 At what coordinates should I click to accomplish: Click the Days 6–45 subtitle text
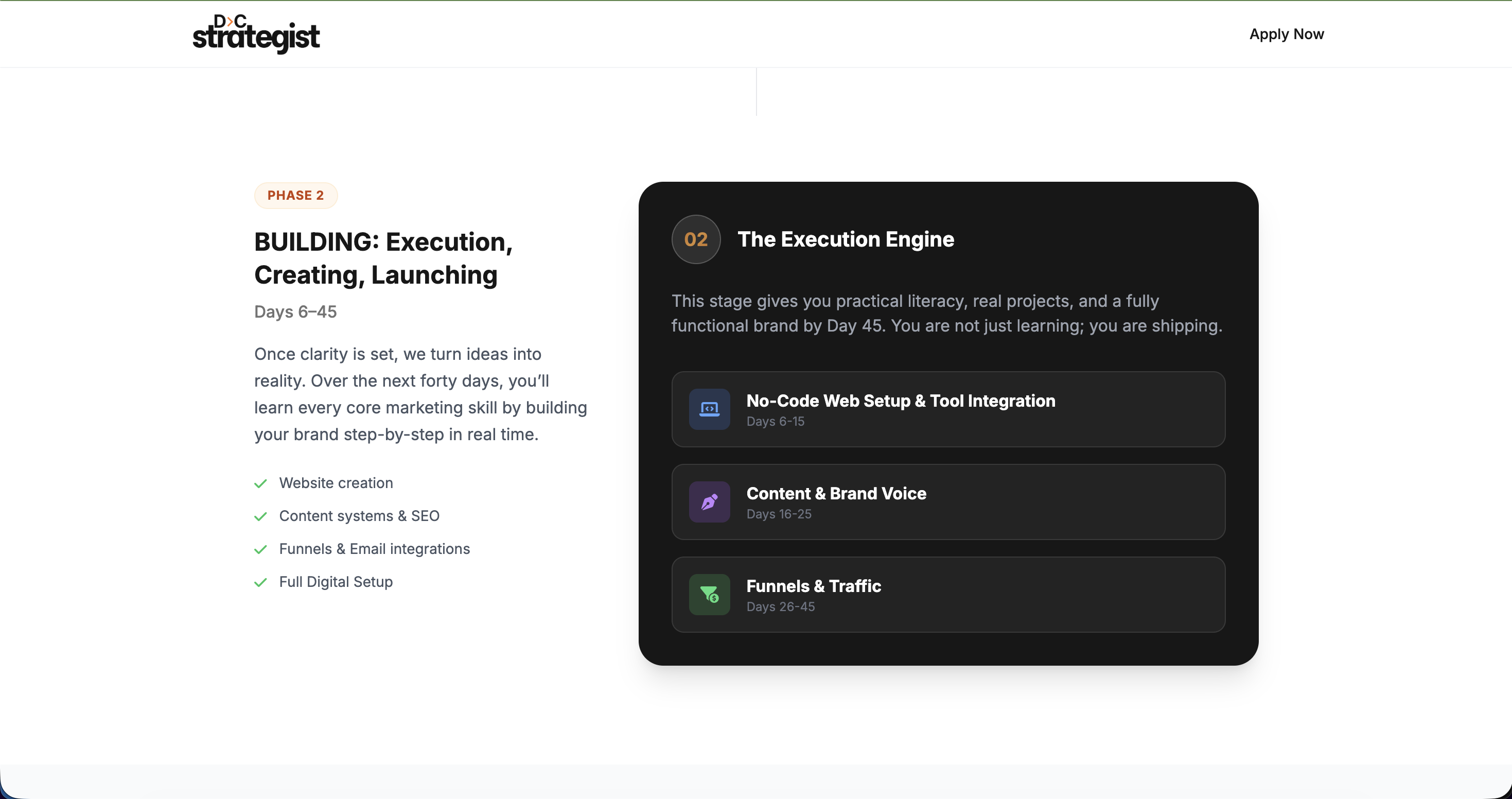coord(295,312)
